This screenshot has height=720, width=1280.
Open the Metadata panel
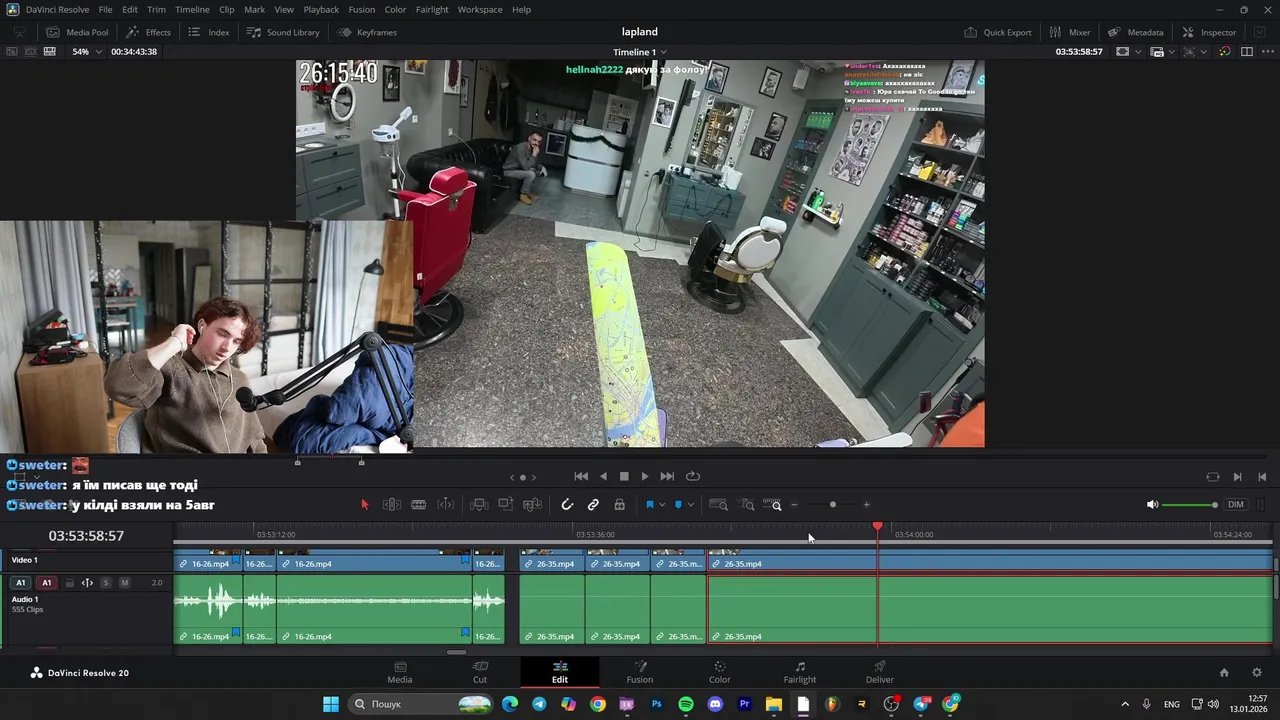pos(1135,32)
